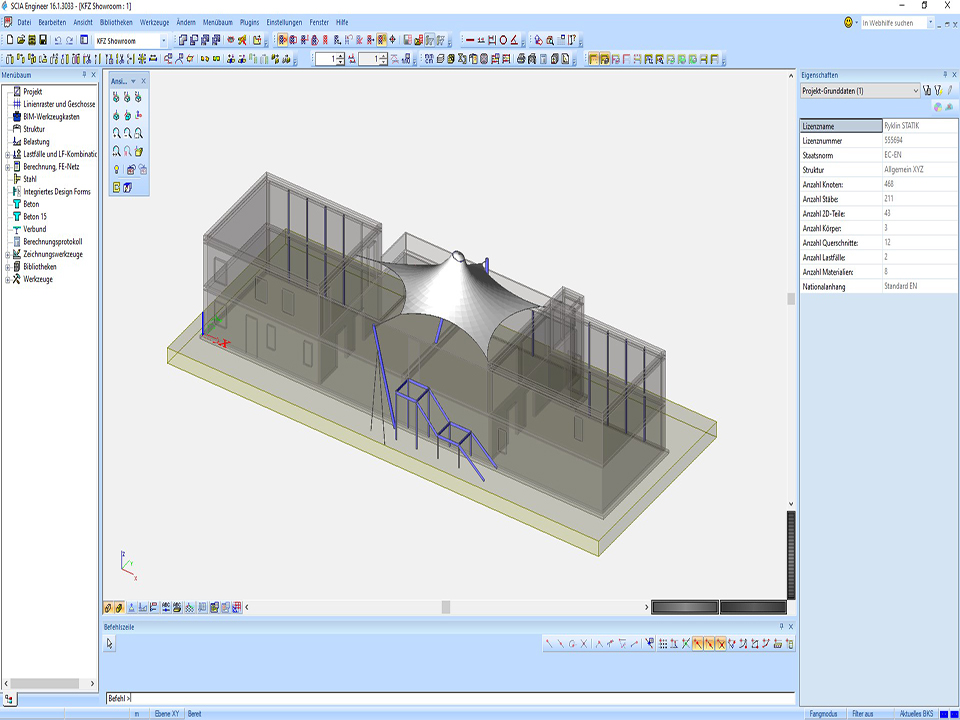Click zoom-in magnifier in Ansicht palette
Screen dimensions: 960x720
coord(116,132)
